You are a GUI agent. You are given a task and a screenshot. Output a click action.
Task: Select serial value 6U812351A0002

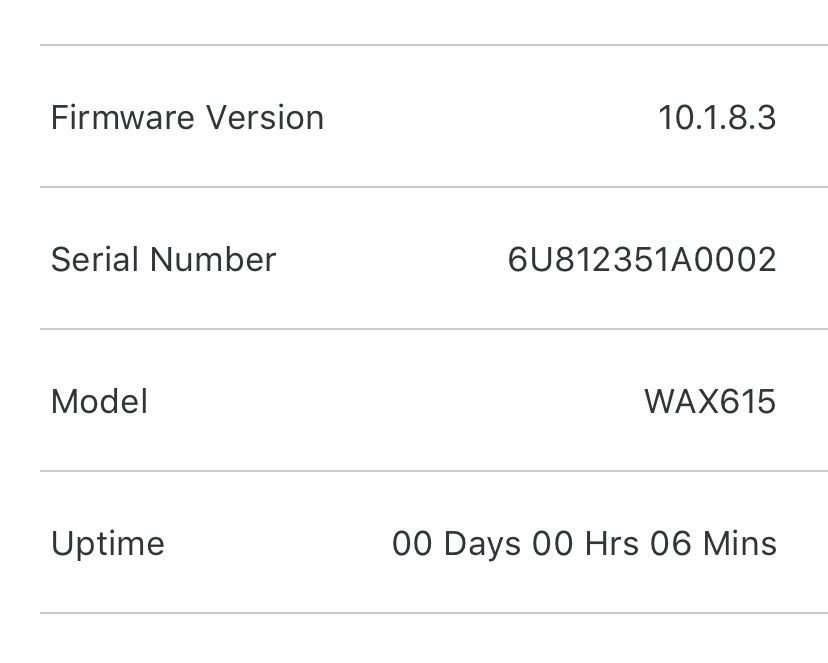pos(642,259)
